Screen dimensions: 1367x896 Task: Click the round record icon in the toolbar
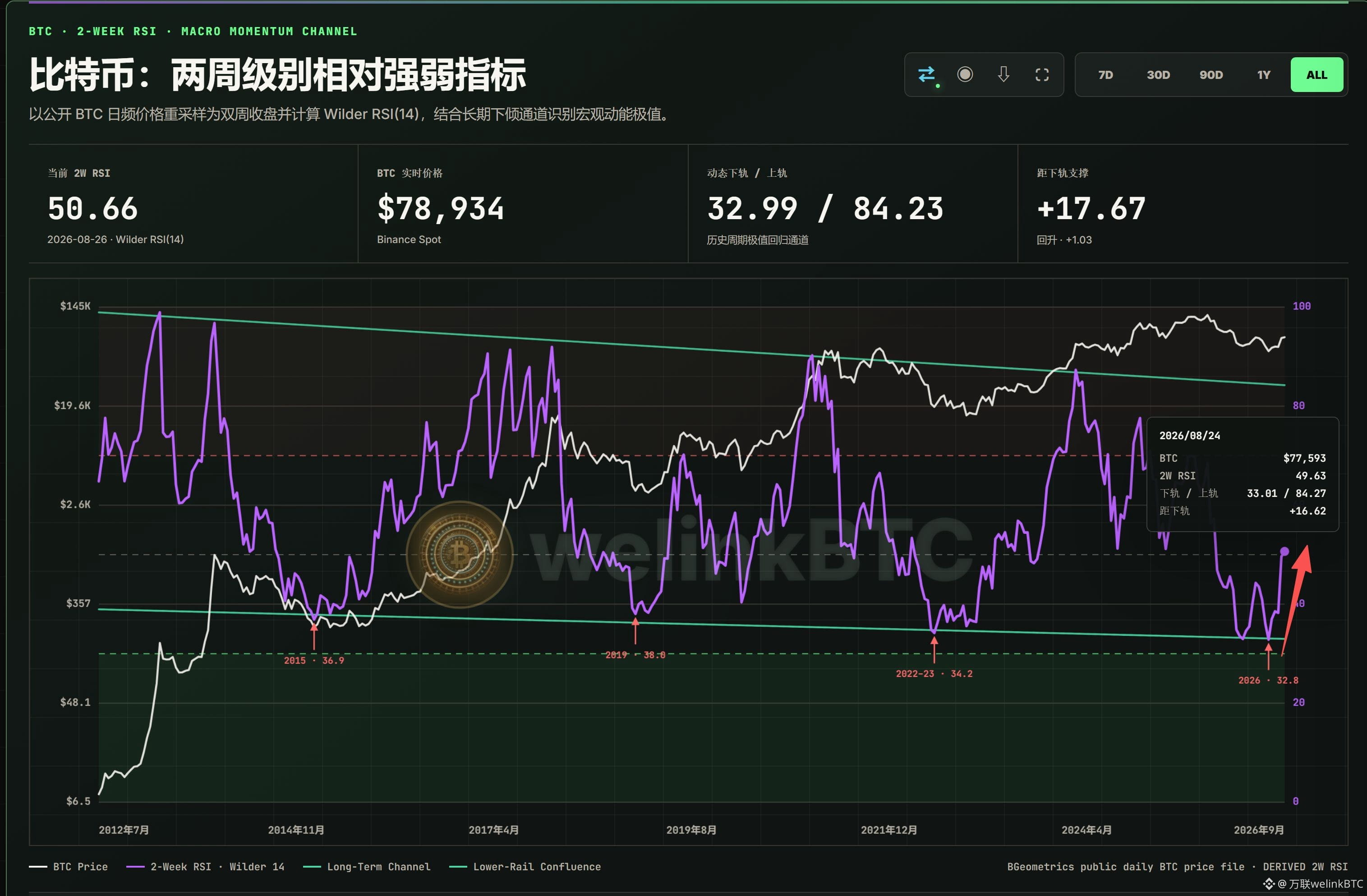pyautogui.click(x=965, y=75)
